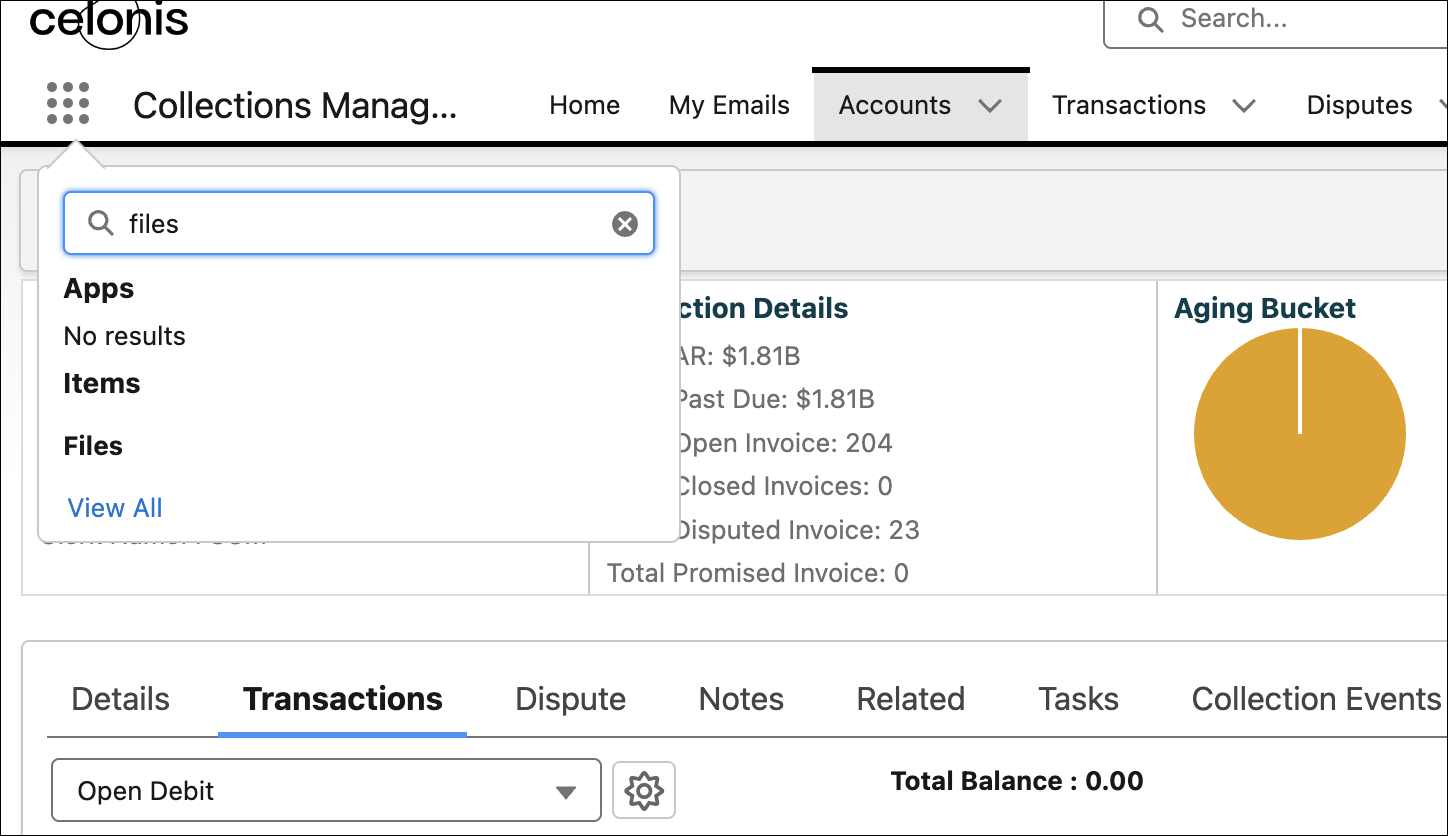Open the My Emails tab
The height and width of the screenshot is (836, 1448).
[x=729, y=105]
